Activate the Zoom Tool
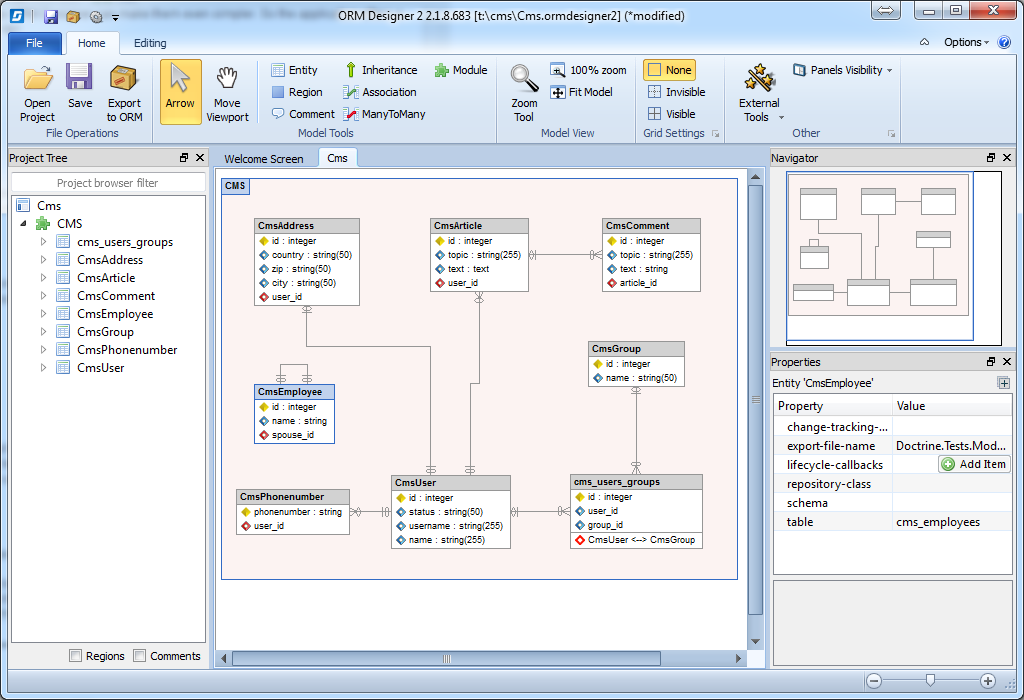The width and height of the screenshot is (1024, 700). click(x=524, y=93)
